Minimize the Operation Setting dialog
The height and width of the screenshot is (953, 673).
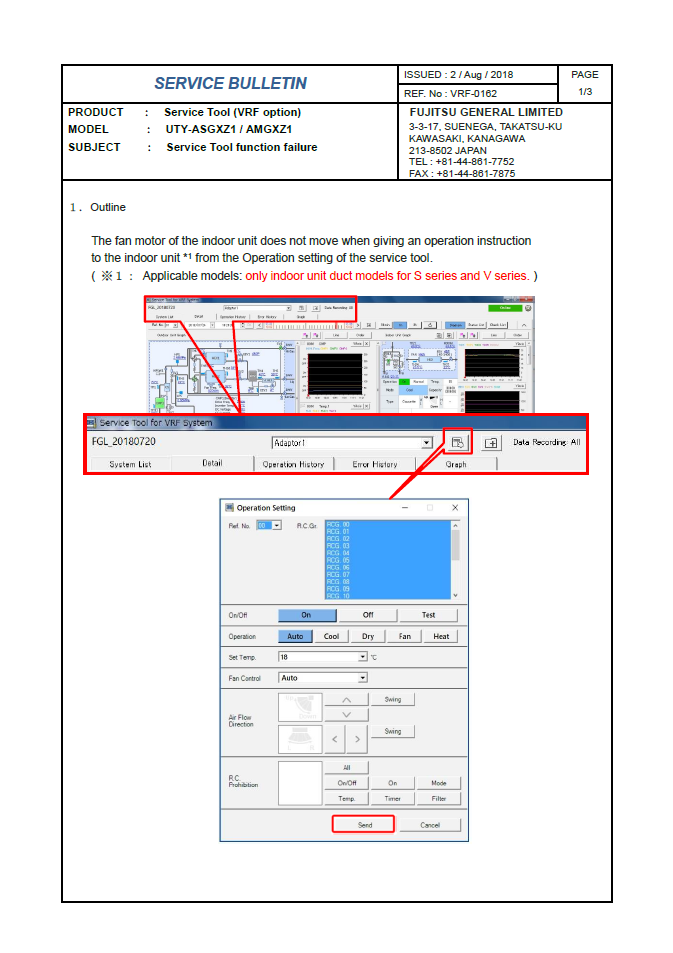[x=405, y=507]
